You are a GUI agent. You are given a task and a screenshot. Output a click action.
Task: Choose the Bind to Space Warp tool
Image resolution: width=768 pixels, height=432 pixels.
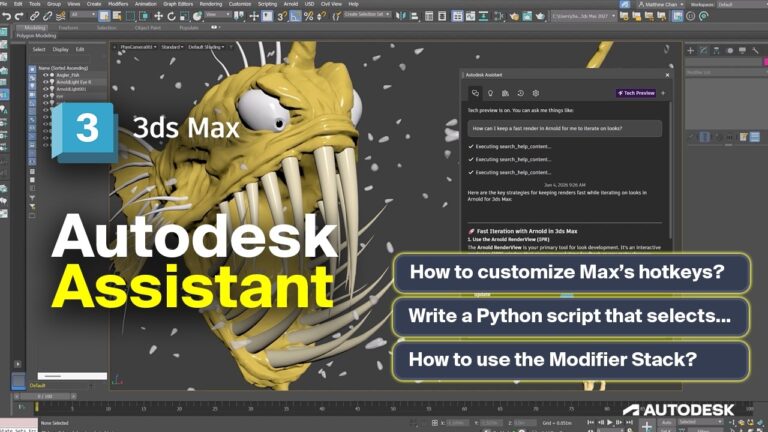coord(61,16)
